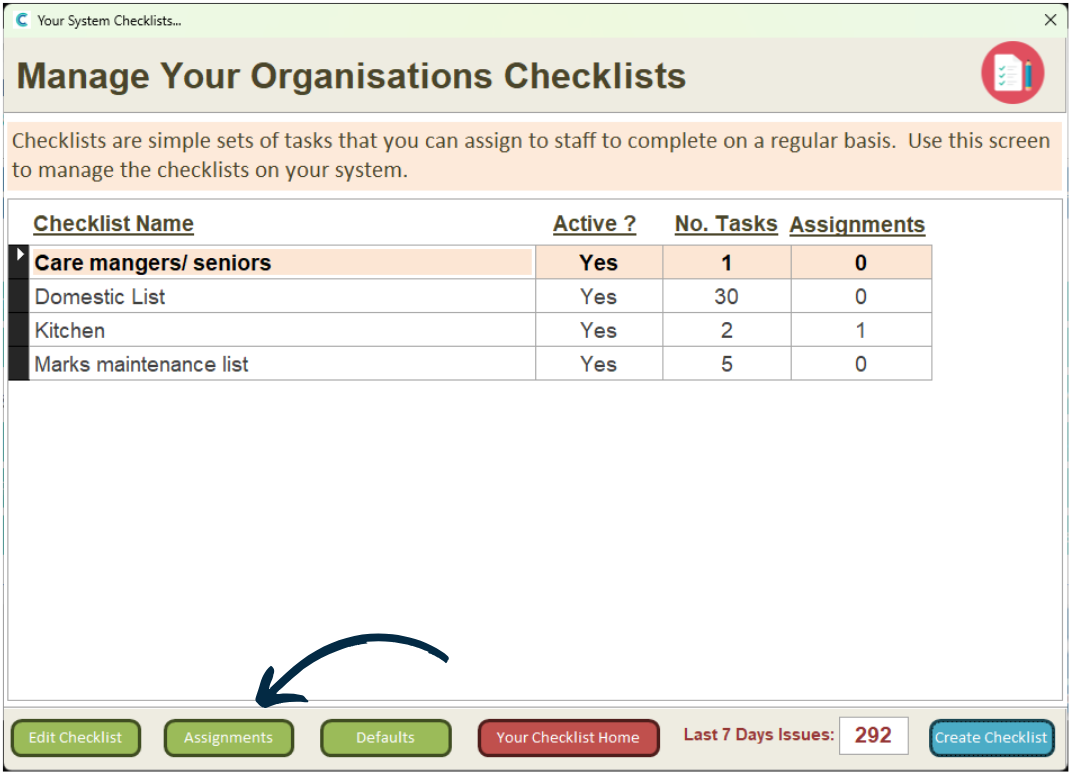
Task: Click the checklist clipboard icon in header
Action: point(1012,73)
